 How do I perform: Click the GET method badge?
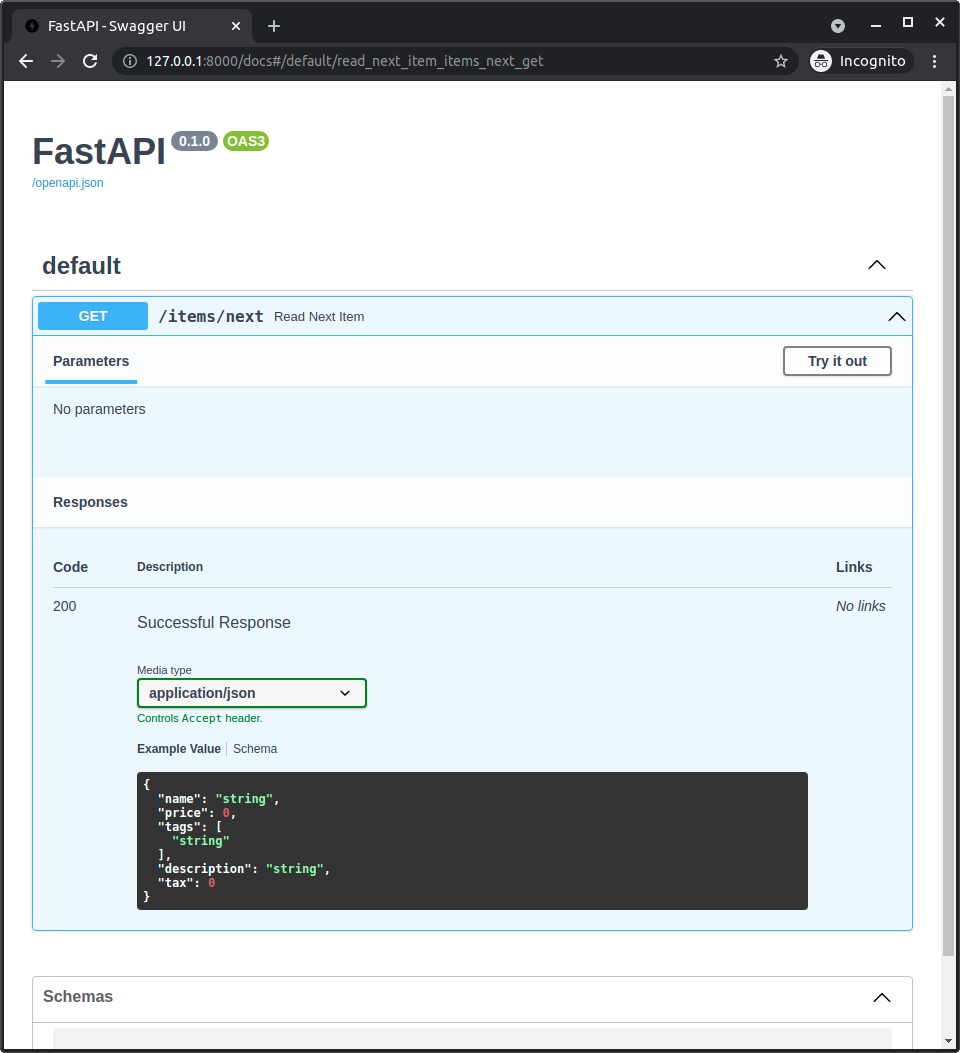pyautogui.click(x=93, y=316)
